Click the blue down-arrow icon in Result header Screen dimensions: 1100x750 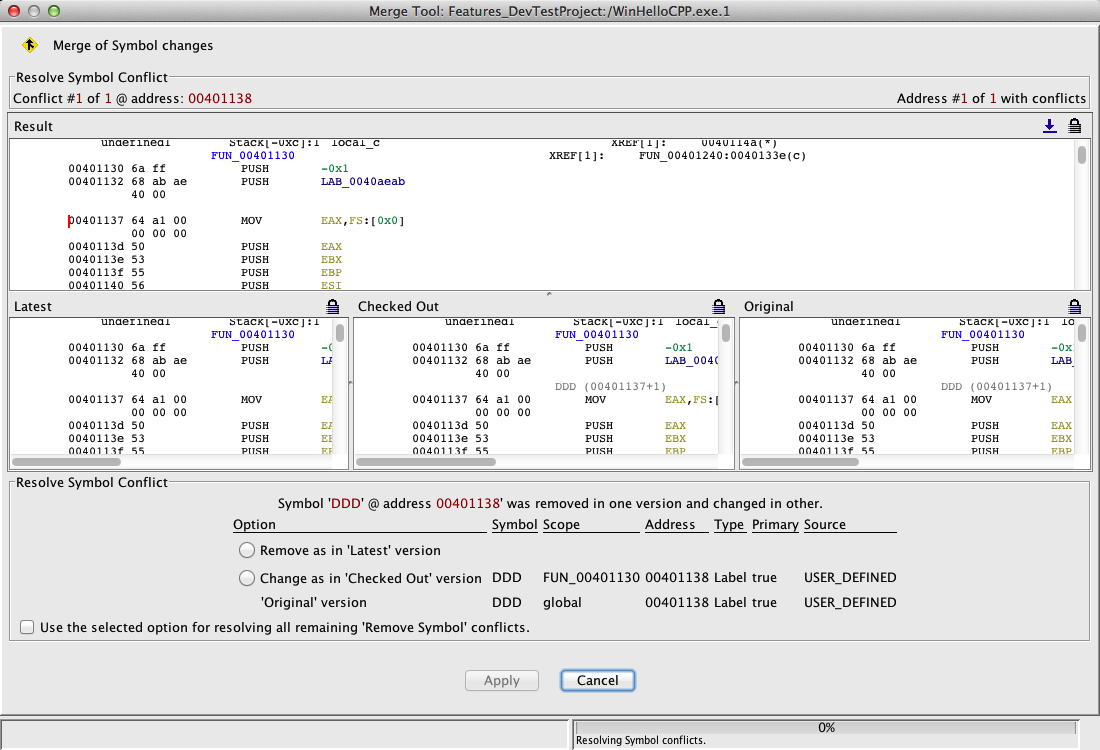click(x=1049, y=126)
